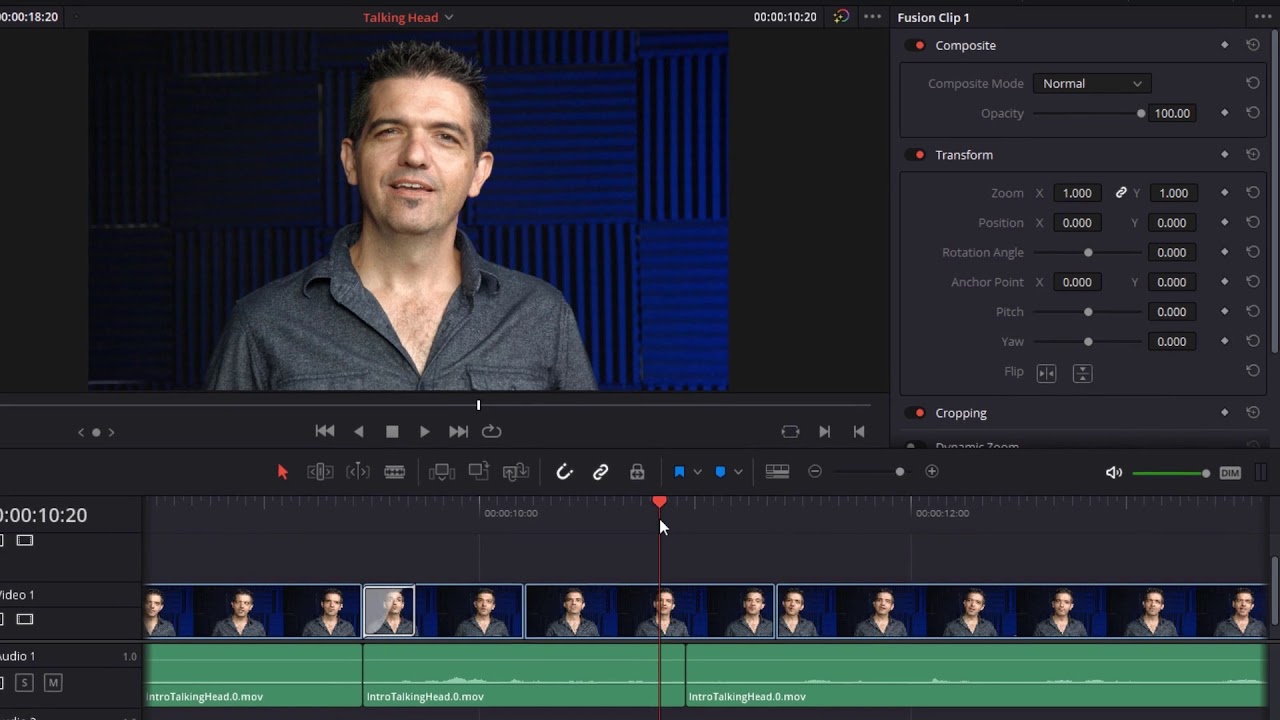This screenshot has height=720, width=1280.
Task: Stop playback in the viewer
Action: [392, 431]
